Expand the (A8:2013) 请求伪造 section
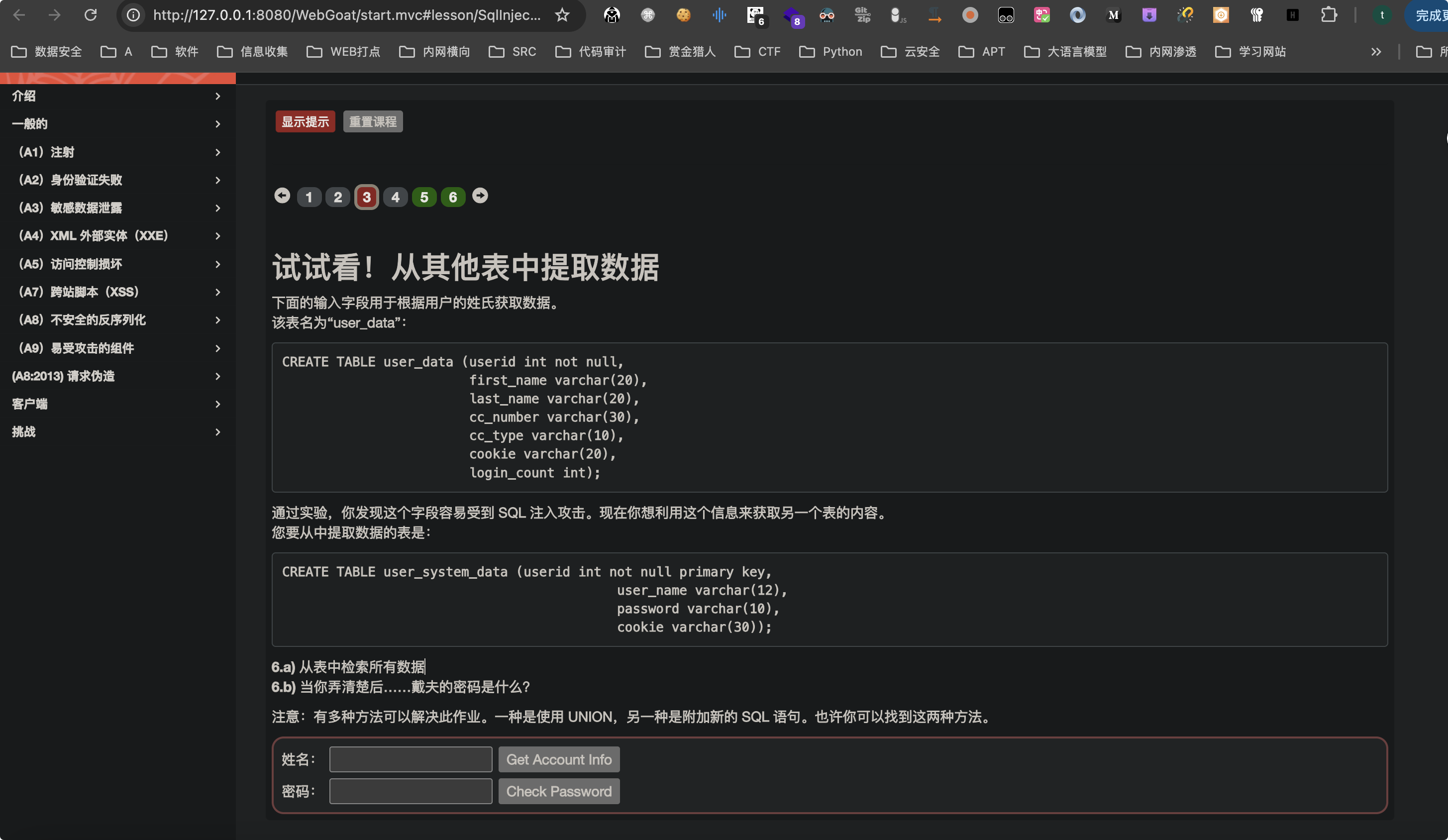 118,376
